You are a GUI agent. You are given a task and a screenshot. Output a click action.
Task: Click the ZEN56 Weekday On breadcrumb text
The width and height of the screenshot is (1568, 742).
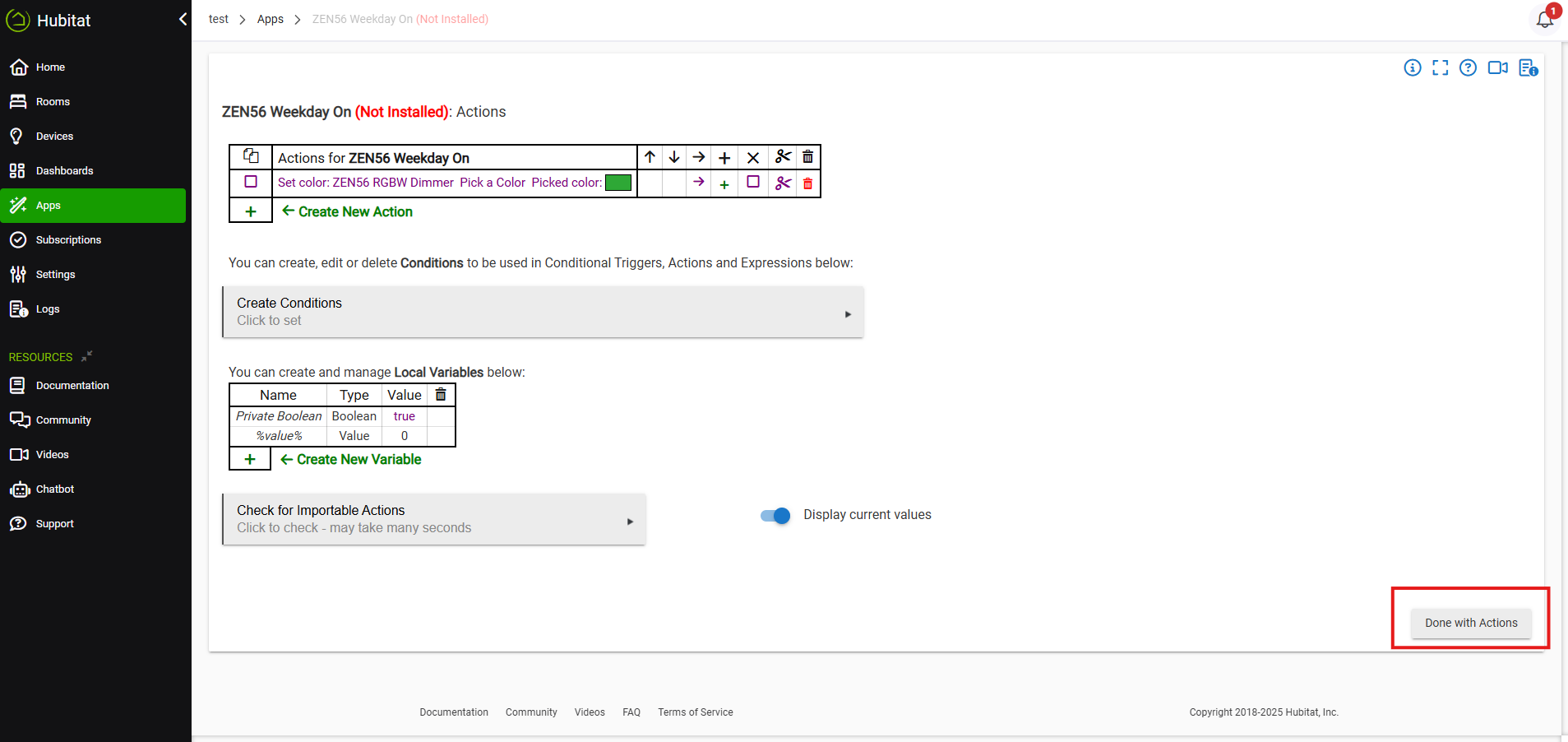pos(363,19)
